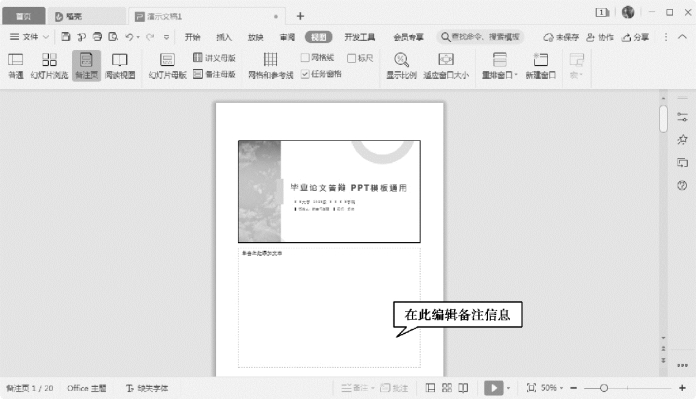Click the zoom slider handle
This screenshot has width=696, height=399.
[x=604, y=388]
